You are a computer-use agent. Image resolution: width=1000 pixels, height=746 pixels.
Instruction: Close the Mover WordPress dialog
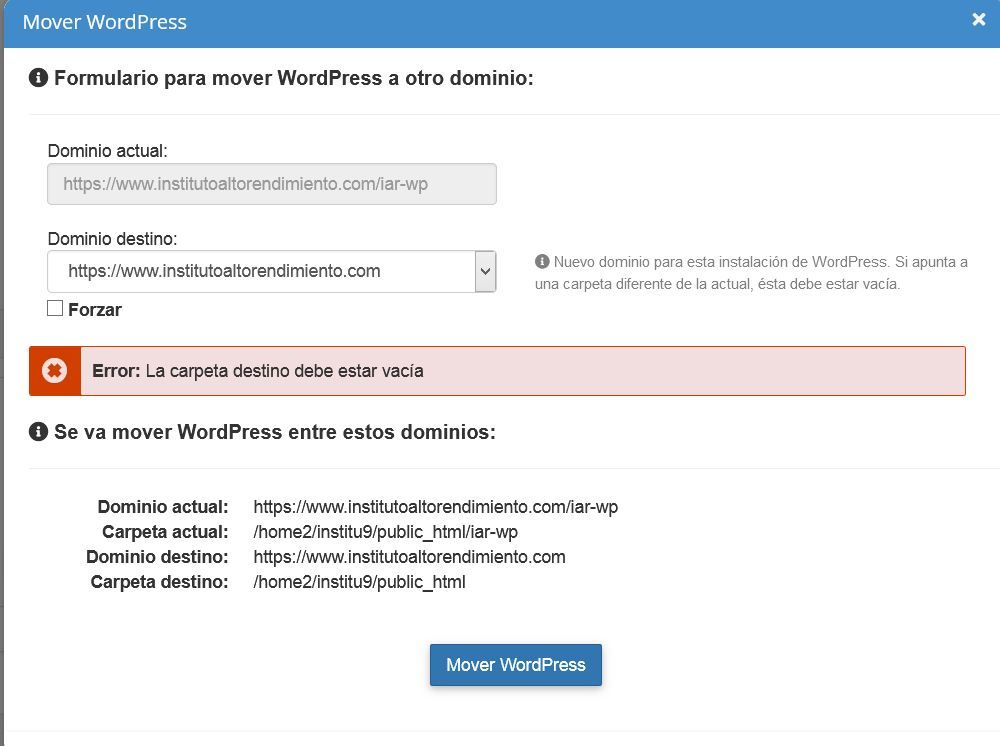coord(978,20)
